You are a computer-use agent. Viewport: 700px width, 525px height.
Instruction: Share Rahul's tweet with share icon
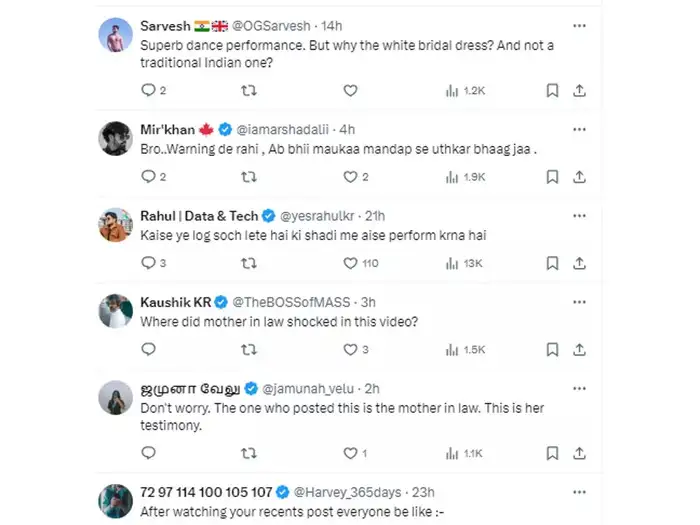pos(579,264)
